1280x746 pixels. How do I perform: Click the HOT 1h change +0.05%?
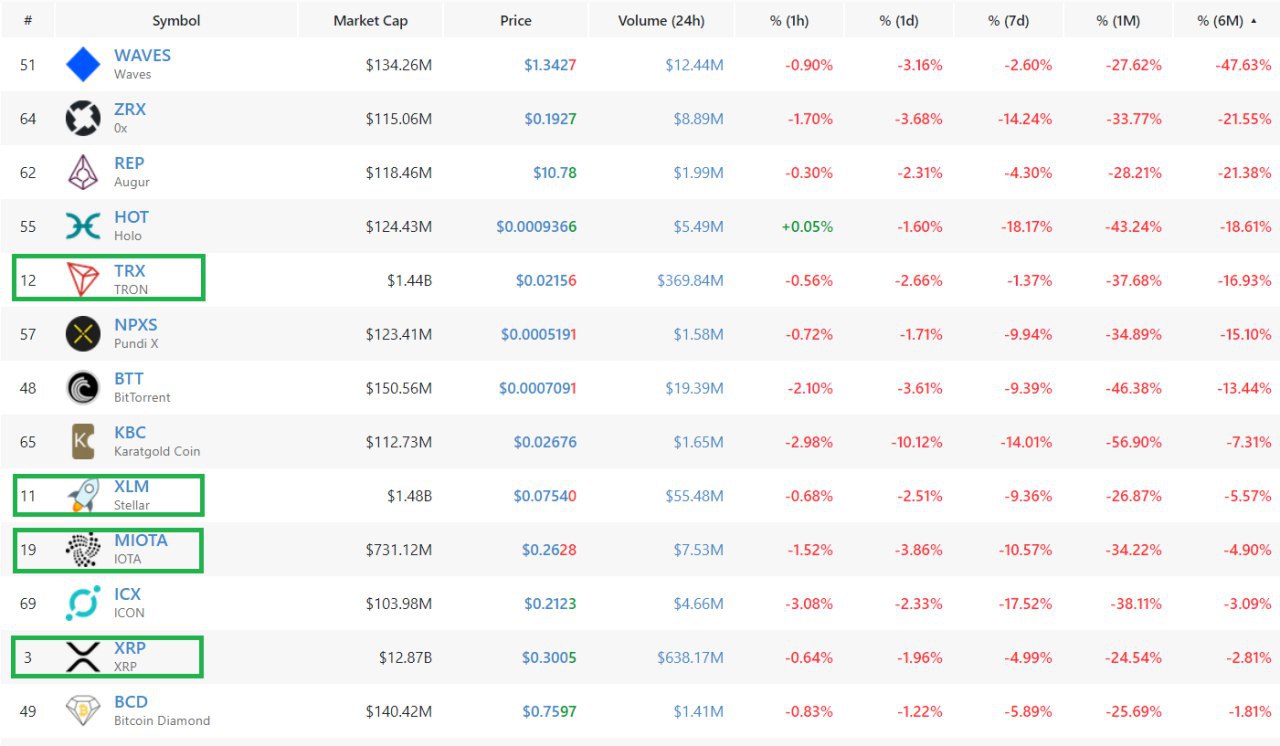(x=806, y=227)
